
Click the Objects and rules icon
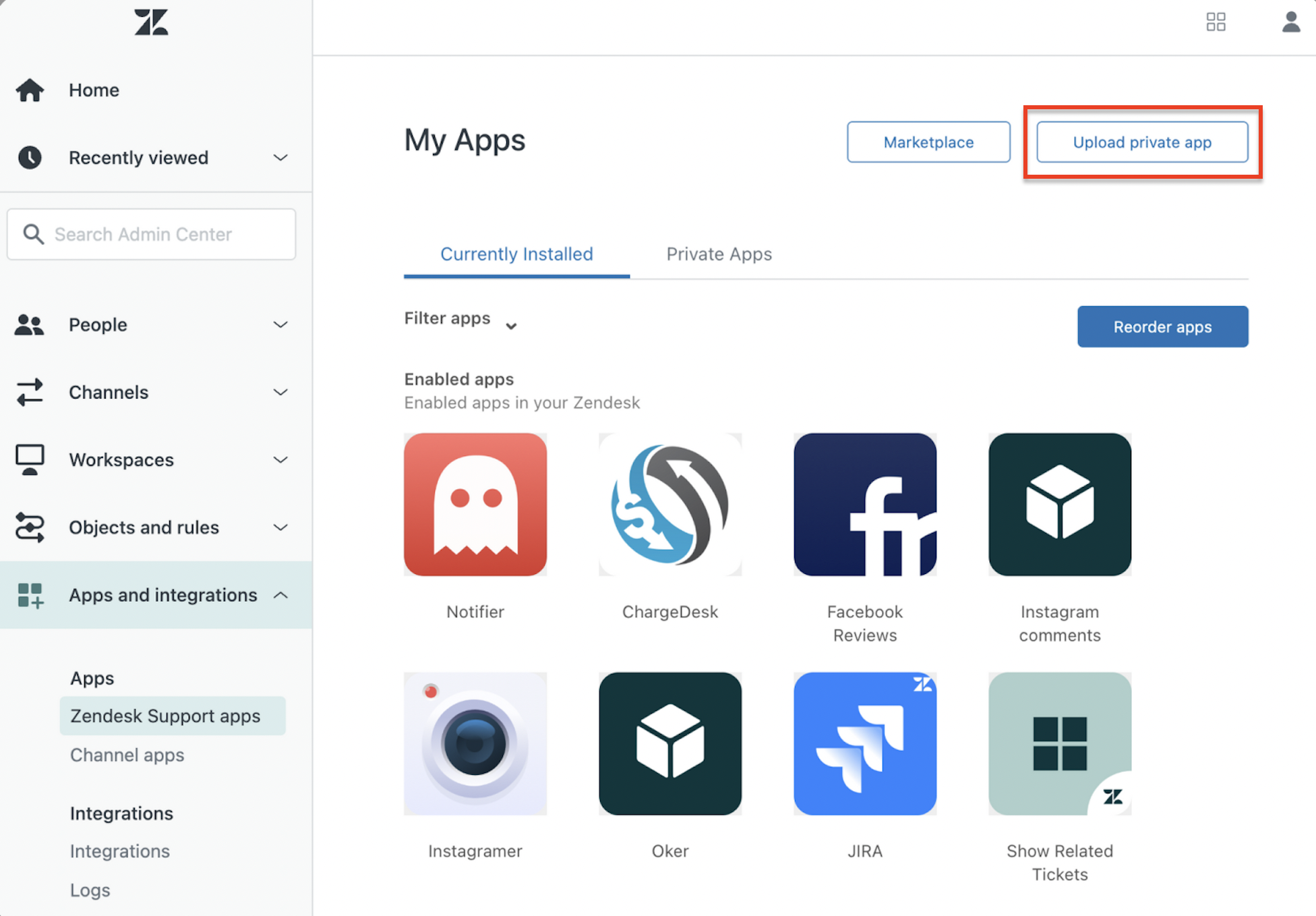tap(30, 527)
